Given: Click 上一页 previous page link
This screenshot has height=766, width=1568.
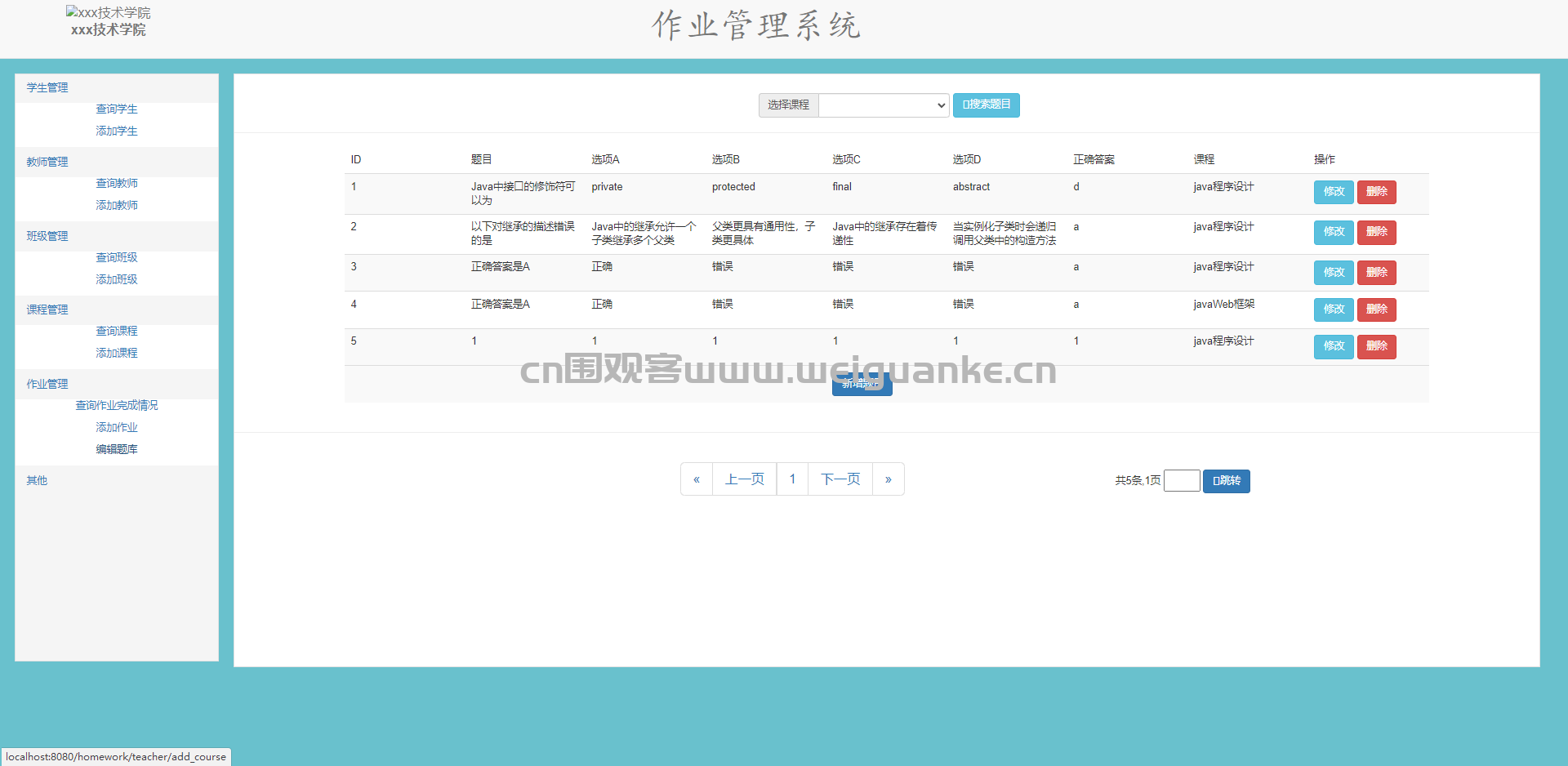Looking at the screenshot, I should [745, 479].
